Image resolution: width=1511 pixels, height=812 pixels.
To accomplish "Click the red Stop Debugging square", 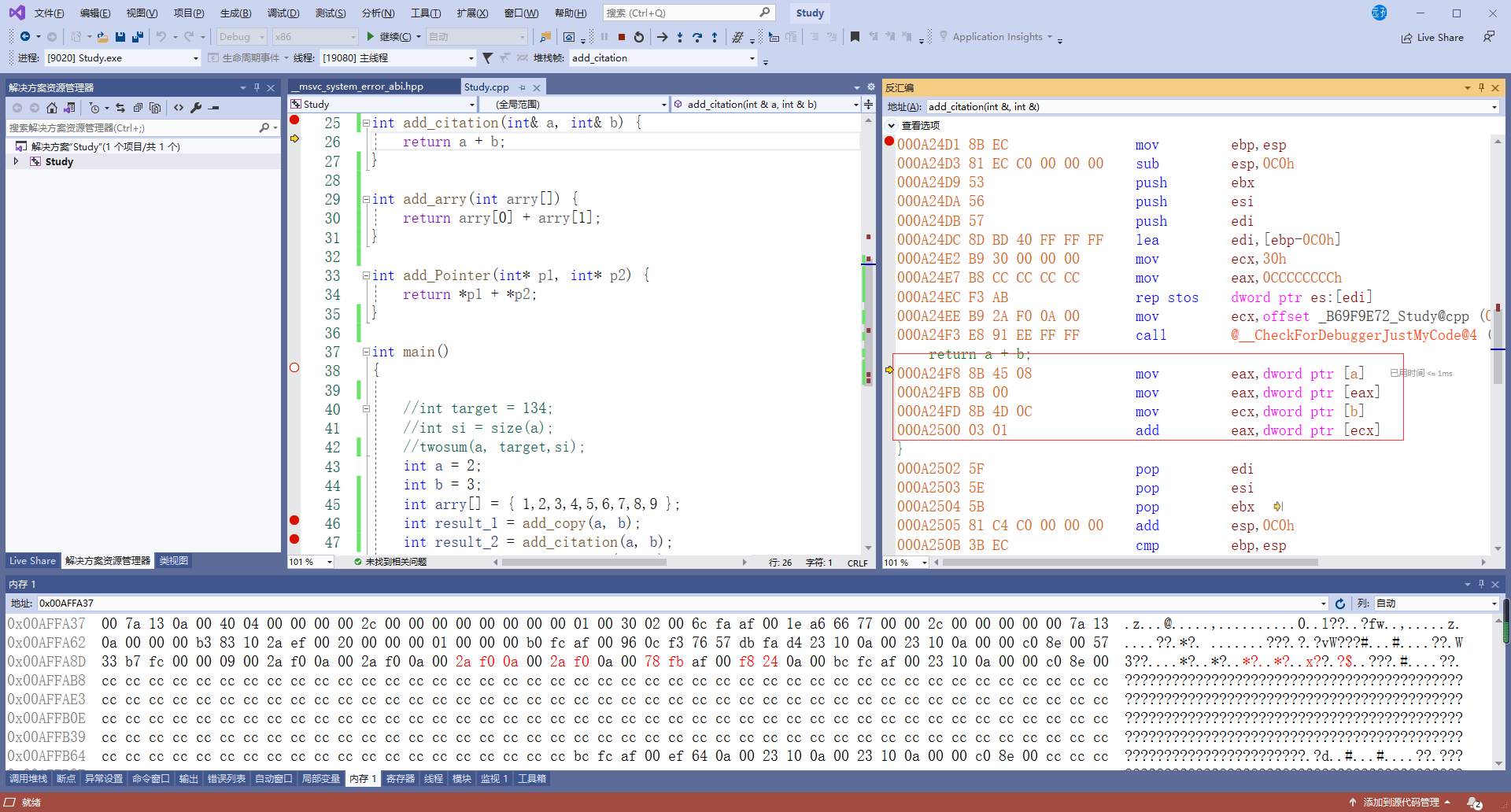I will point(622,37).
